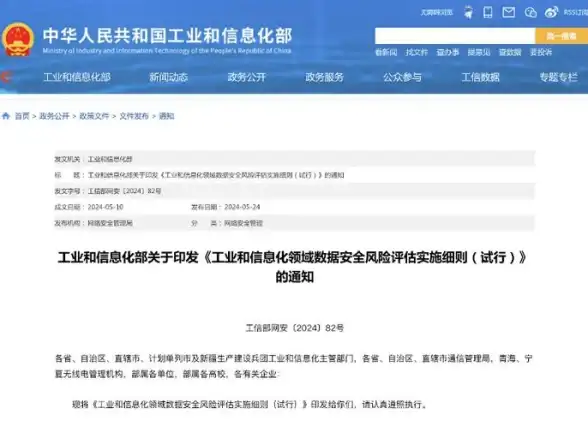Go to 文件发布 in breadcrumb
This screenshot has width=588, height=423.
click(x=134, y=116)
